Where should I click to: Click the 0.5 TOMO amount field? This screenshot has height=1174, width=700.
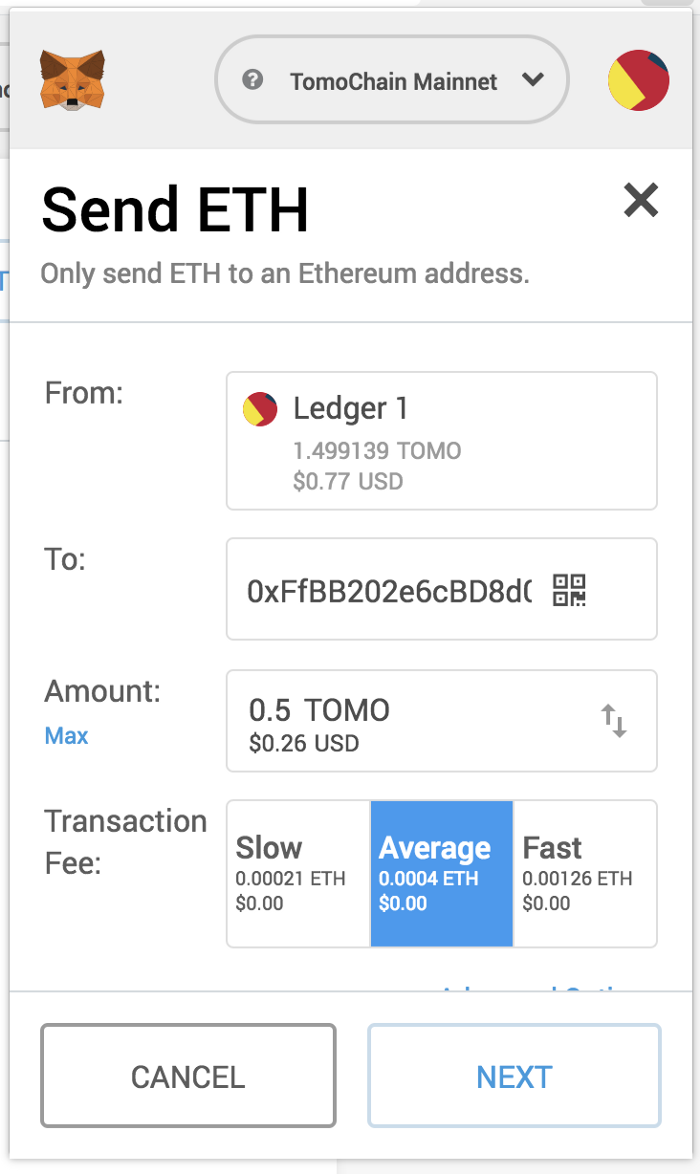point(442,721)
